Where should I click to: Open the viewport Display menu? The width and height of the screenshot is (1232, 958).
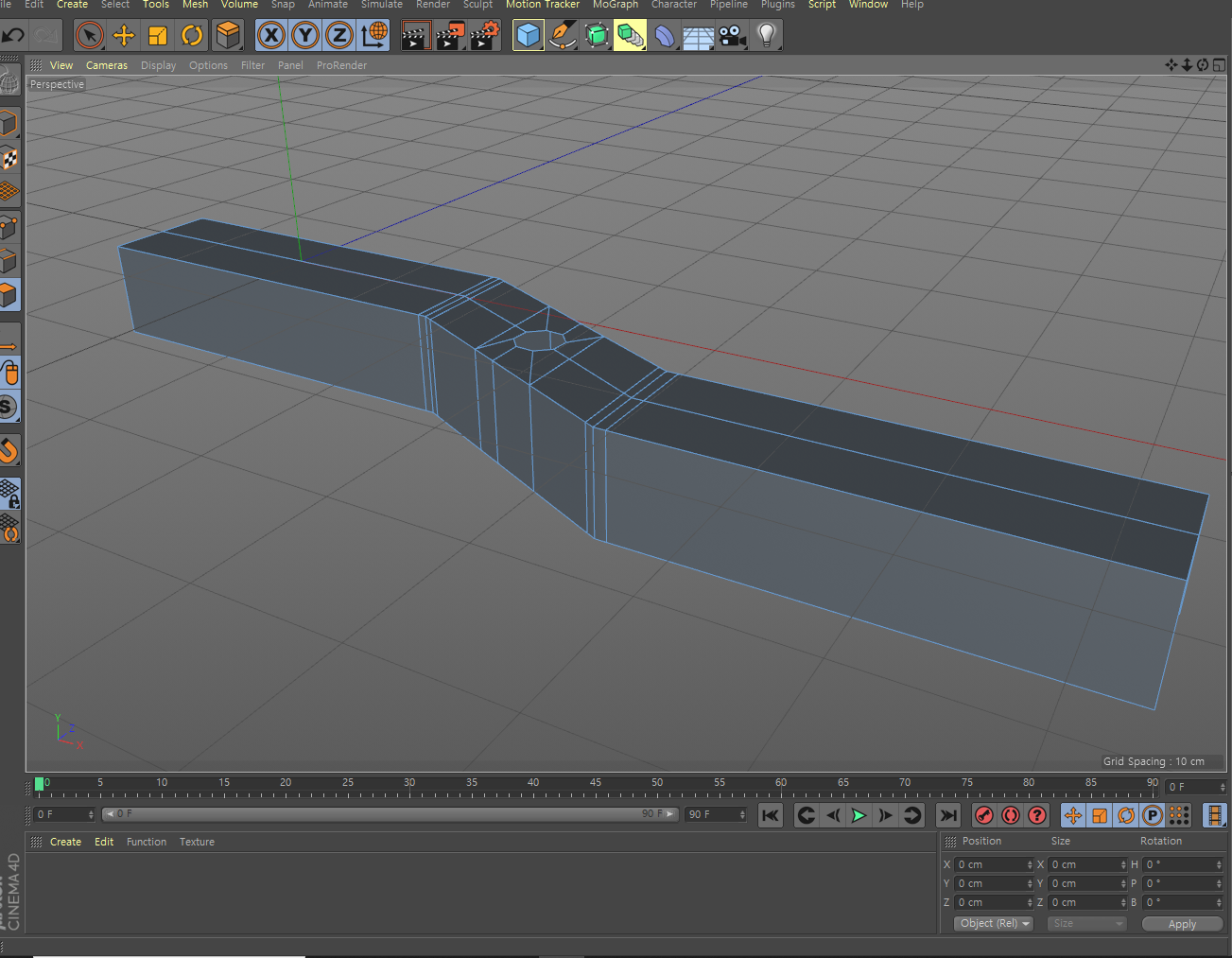pyautogui.click(x=159, y=65)
